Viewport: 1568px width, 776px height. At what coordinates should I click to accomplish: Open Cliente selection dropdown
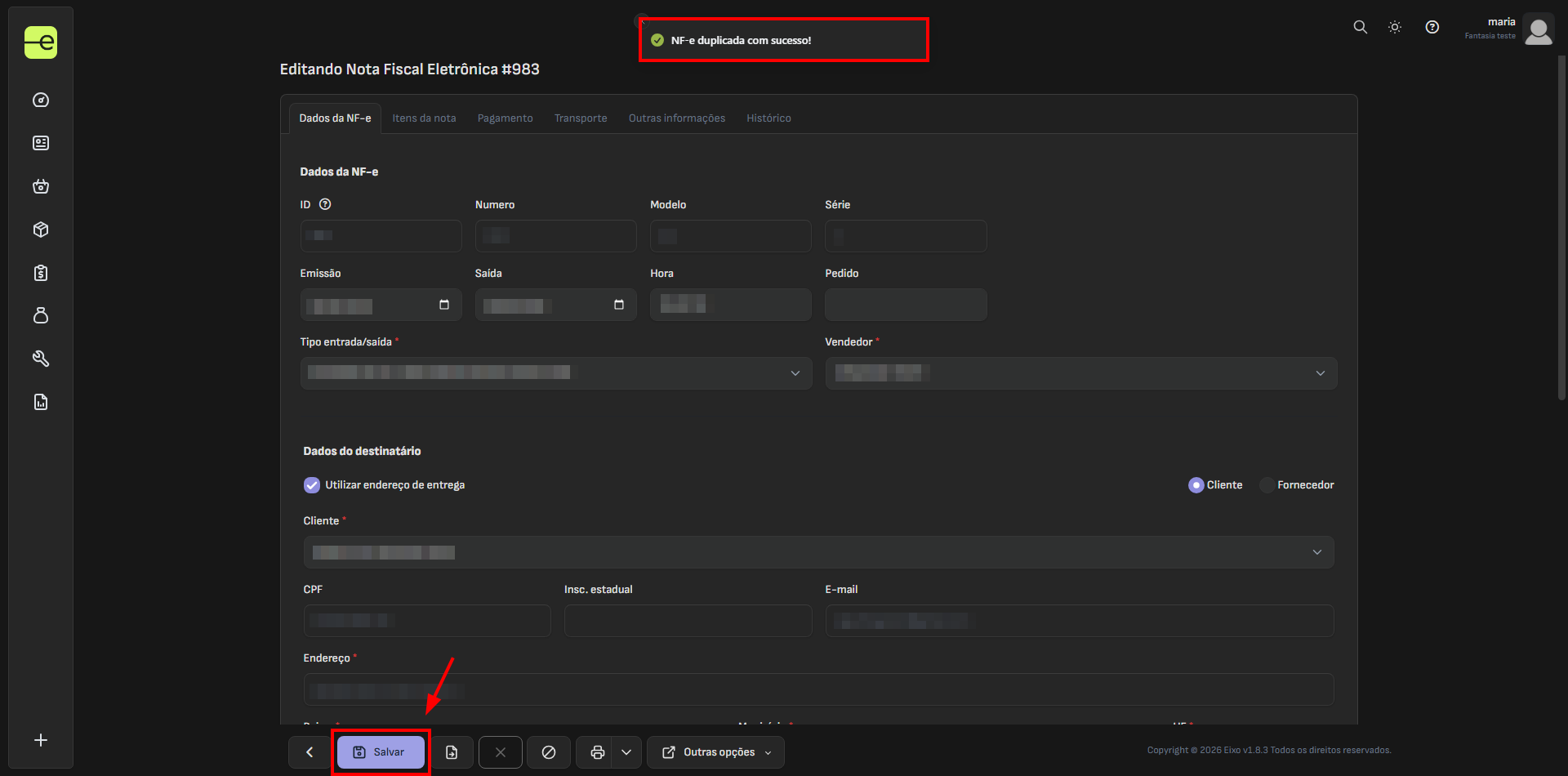point(818,552)
